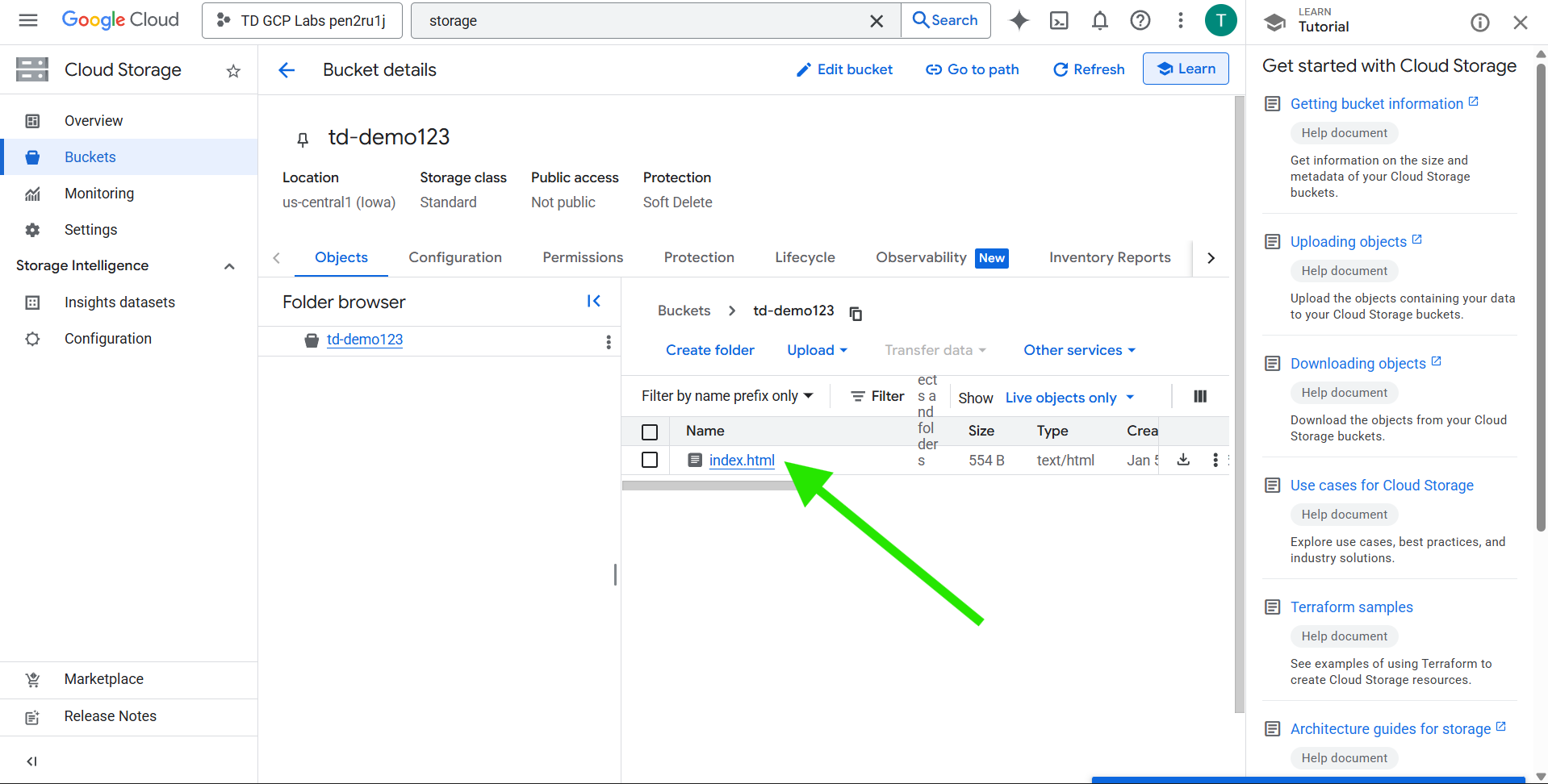This screenshot has height=784, width=1548.
Task: Star Cloud Storage as favorite
Action: (233, 71)
